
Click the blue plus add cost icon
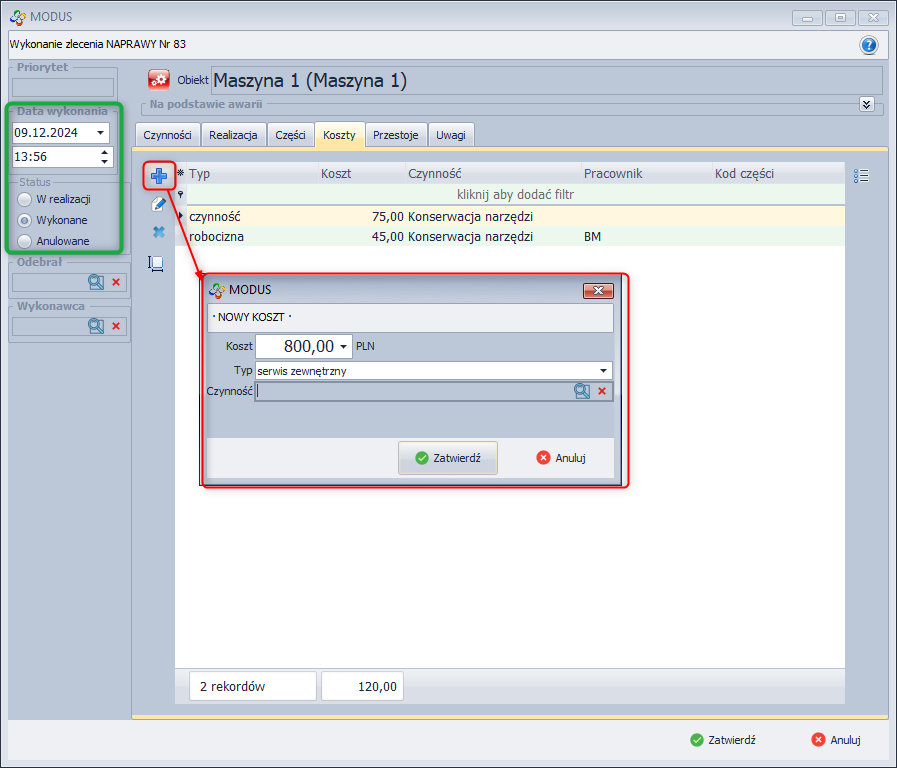(x=158, y=176)
